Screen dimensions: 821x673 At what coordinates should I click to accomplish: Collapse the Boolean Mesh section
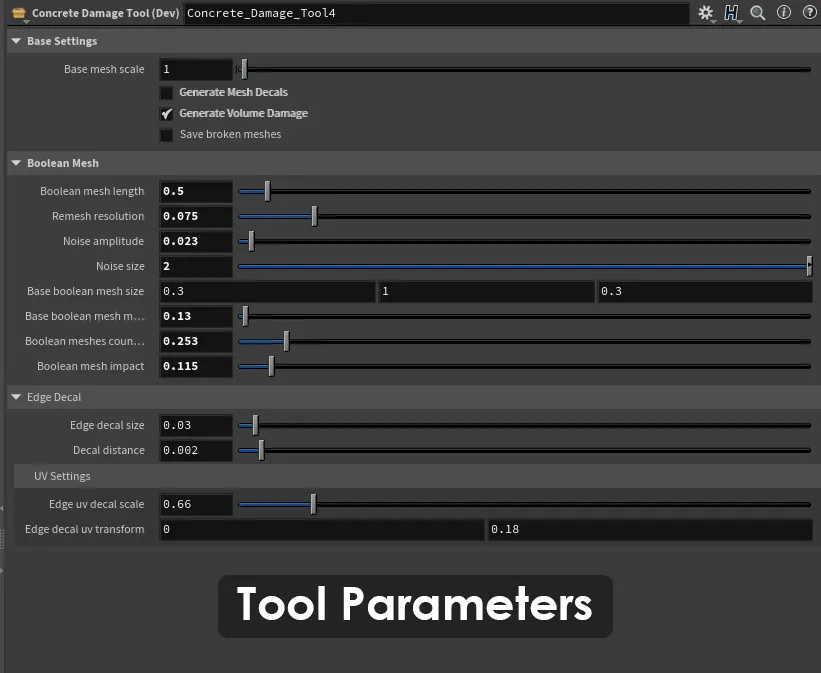(16, 163)
